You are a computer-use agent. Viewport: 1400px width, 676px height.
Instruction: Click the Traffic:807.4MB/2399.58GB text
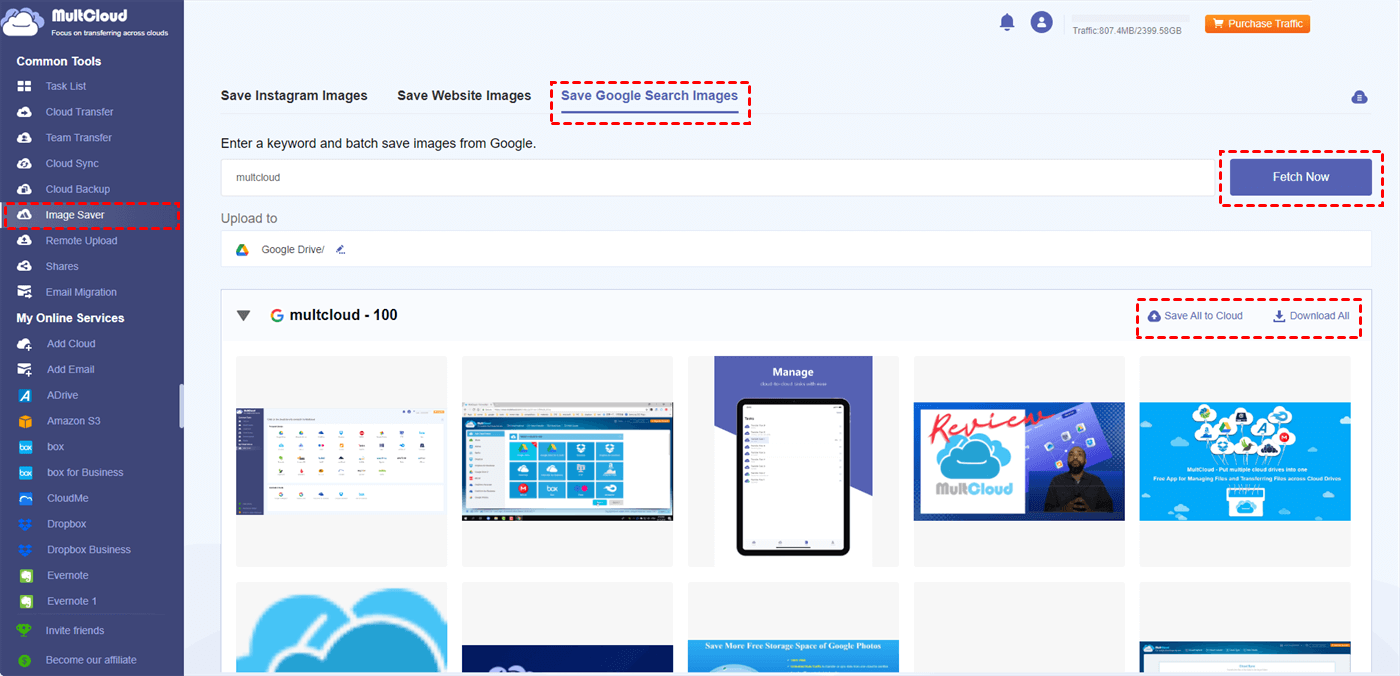pyautogui.click(x=1127, y=31)
